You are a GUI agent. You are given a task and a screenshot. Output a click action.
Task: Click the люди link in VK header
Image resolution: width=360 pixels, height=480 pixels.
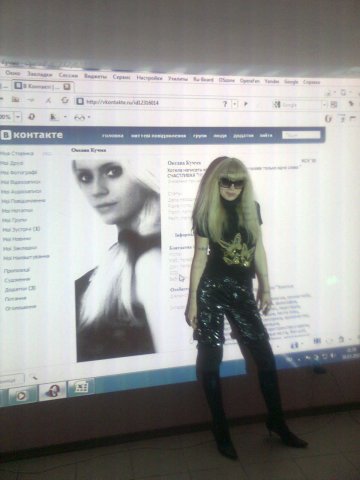click(x=220, y=136)
